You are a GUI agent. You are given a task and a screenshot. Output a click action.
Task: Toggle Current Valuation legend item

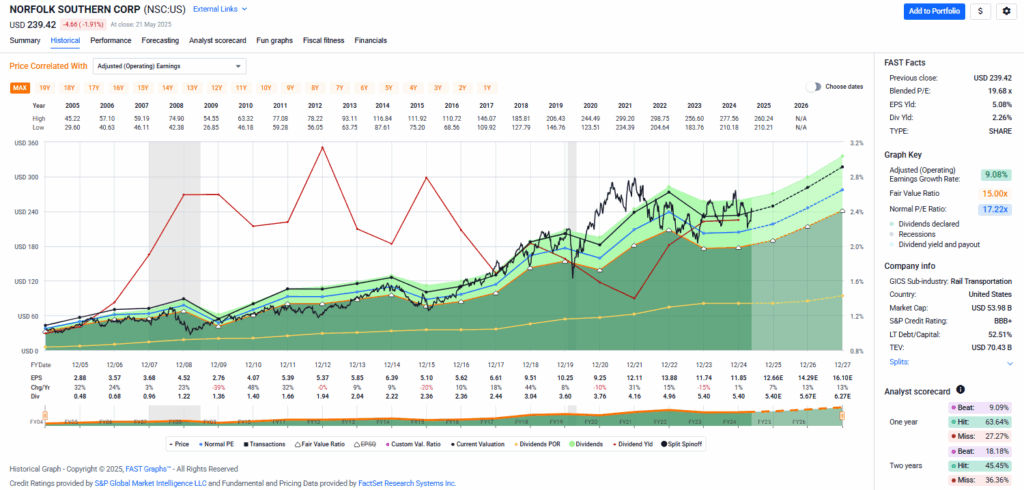coord(476,444)
